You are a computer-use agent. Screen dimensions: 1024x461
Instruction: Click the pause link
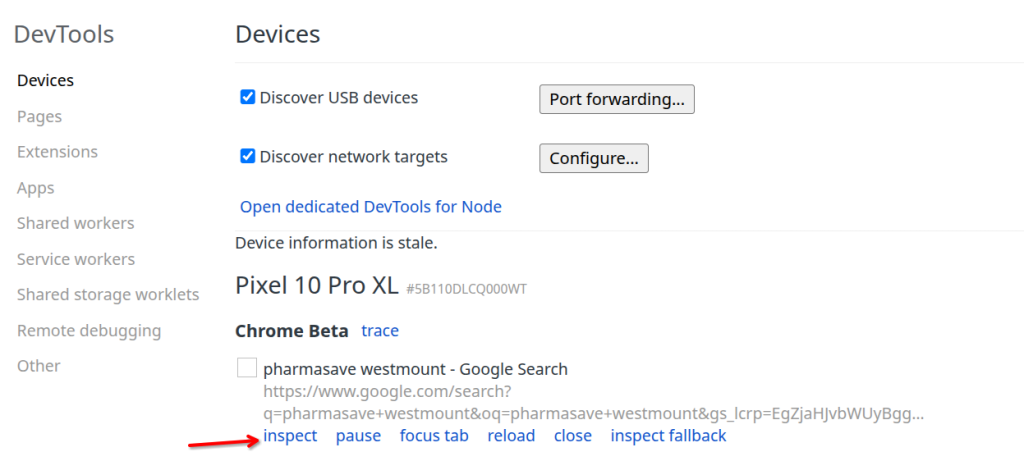358,436
